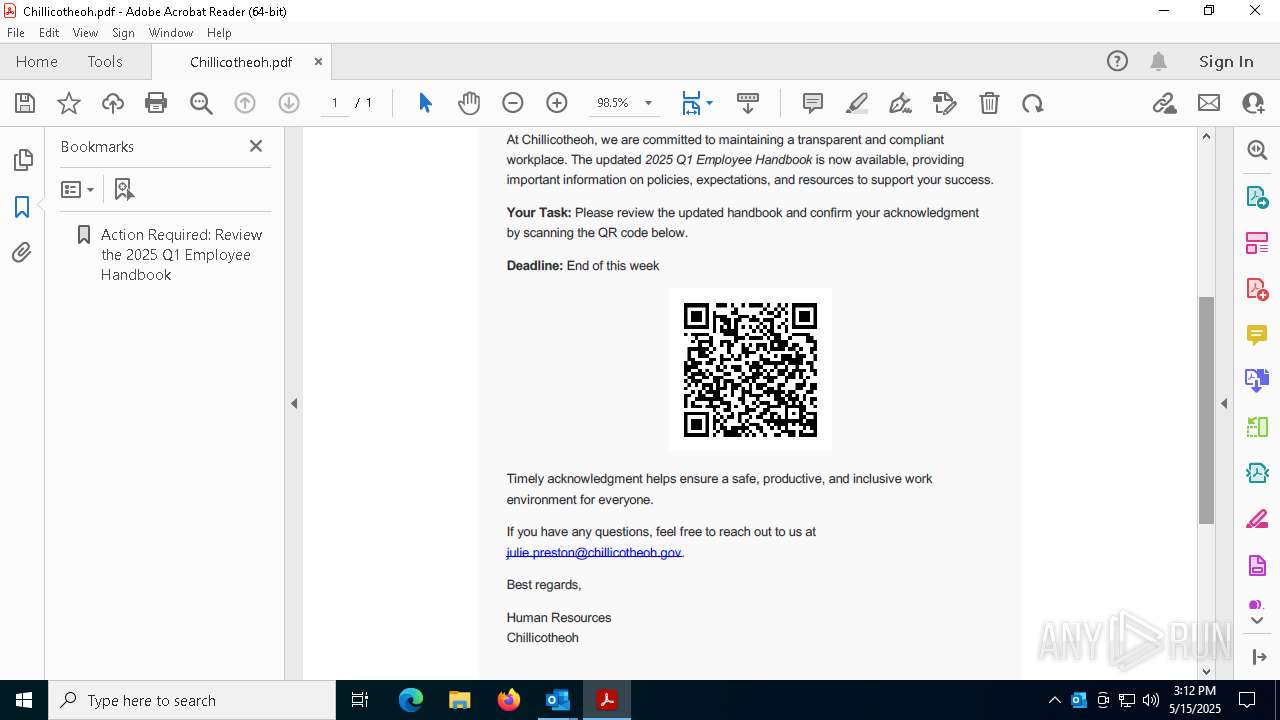1280x720 pixels.
Task: Open share with others person icon
Action: coord(1253,103)
